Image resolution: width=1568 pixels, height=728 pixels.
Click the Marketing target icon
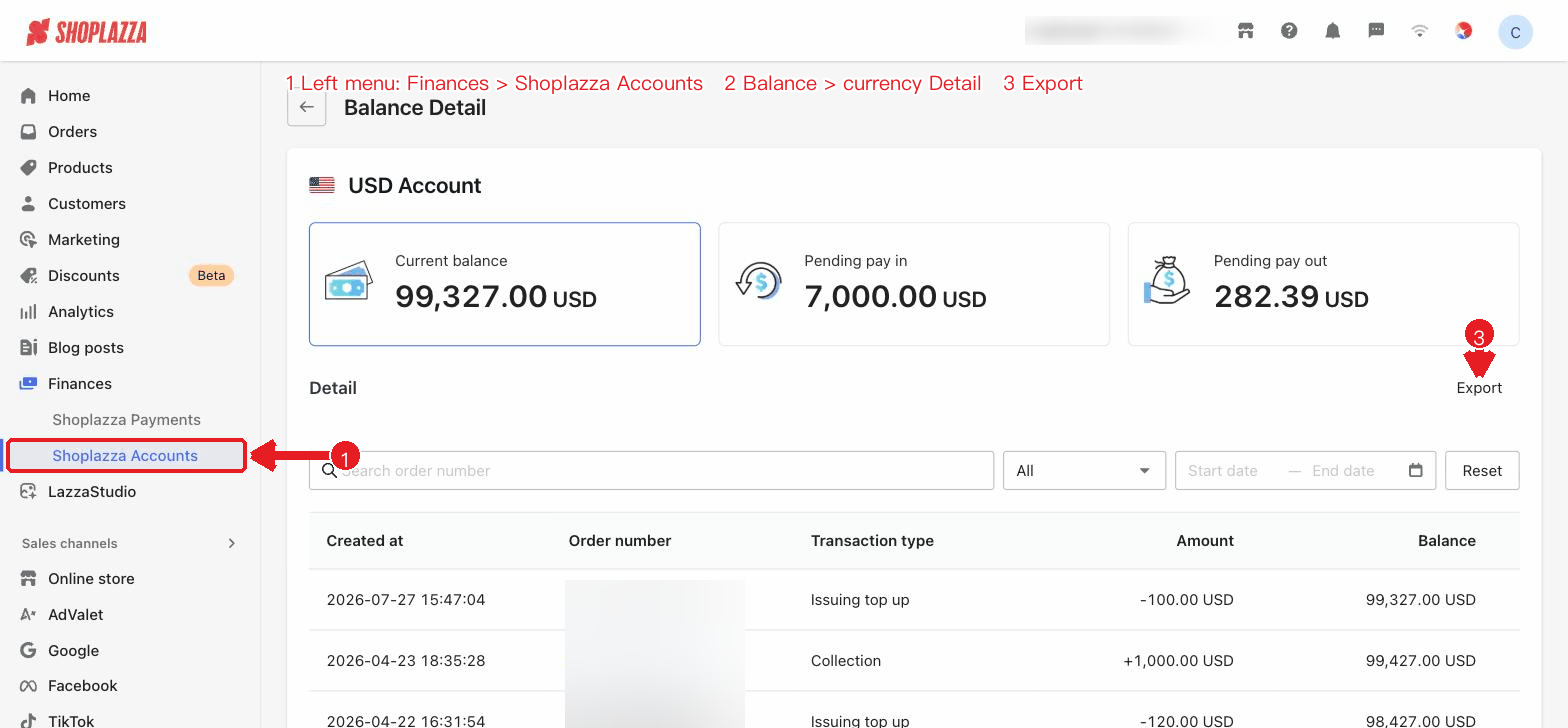28,240
